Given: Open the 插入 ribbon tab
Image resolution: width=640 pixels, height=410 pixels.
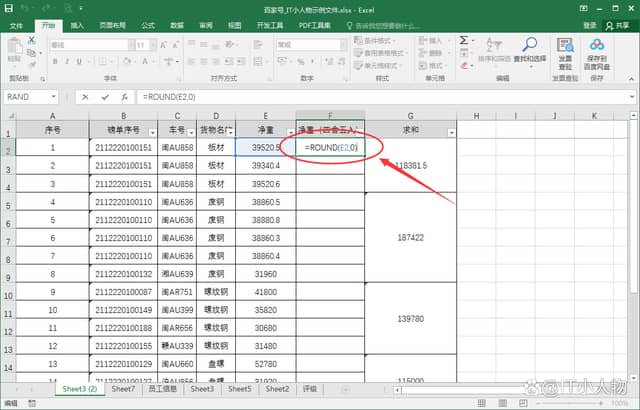Looking at the screenshot, I should click(x=77, y=25).
